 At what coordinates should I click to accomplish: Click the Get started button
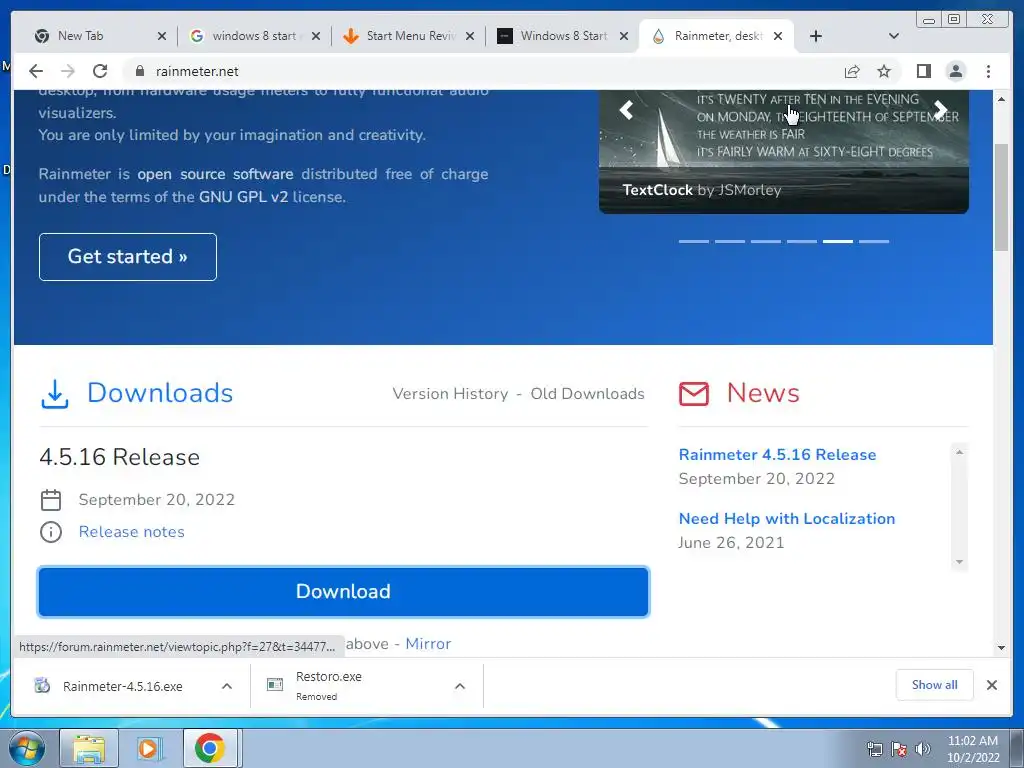[x=128, y=257]
